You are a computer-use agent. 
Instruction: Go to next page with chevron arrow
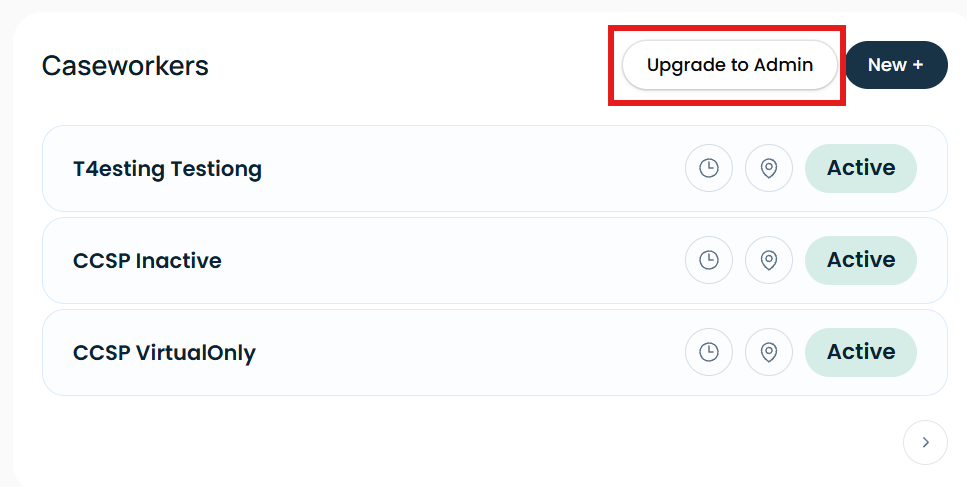(x=925, y=442)
